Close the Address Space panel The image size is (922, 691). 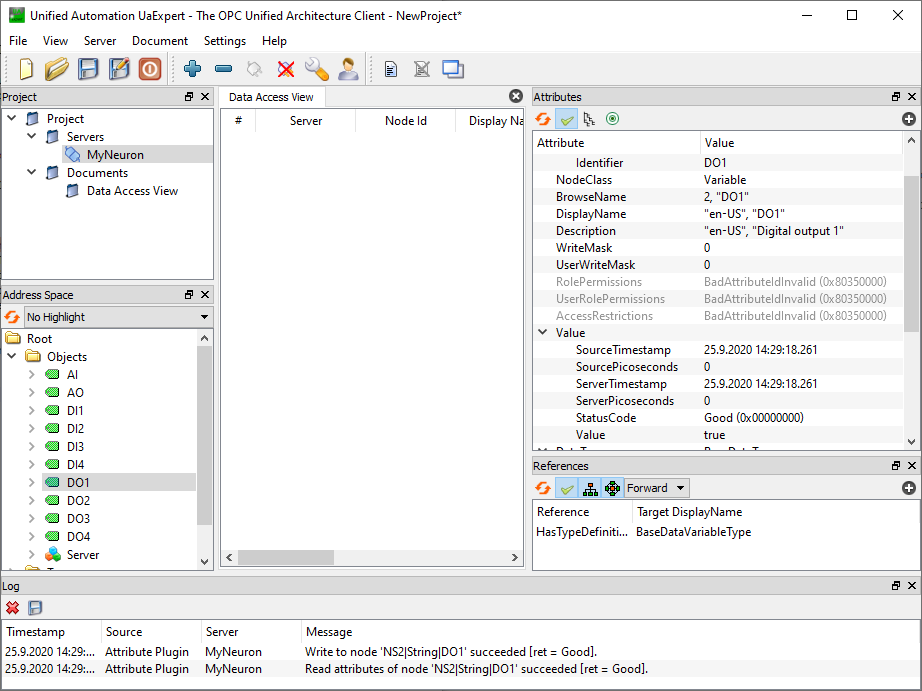click(x=205, y=295)
